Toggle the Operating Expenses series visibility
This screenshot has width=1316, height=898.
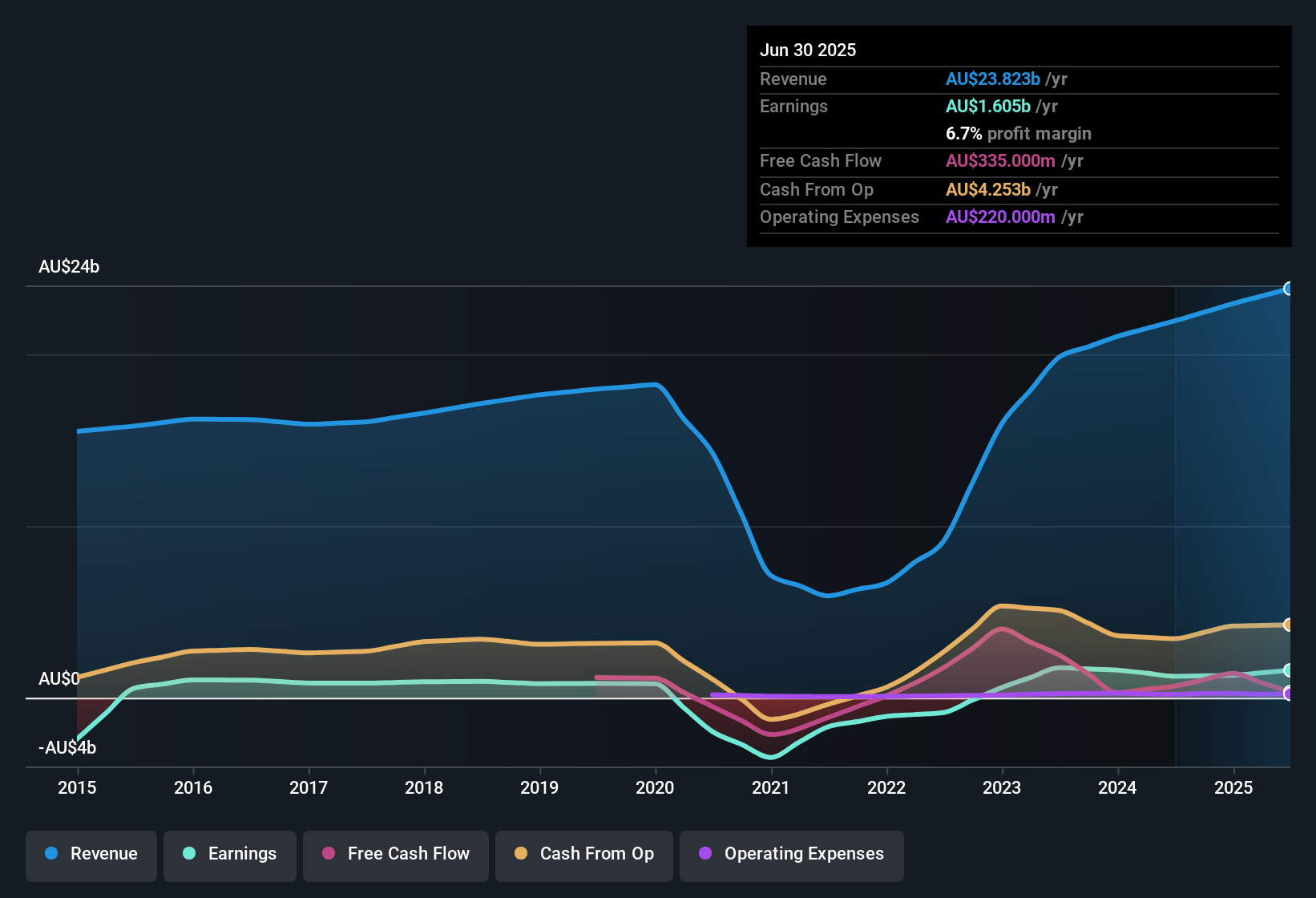click(792, 855)
